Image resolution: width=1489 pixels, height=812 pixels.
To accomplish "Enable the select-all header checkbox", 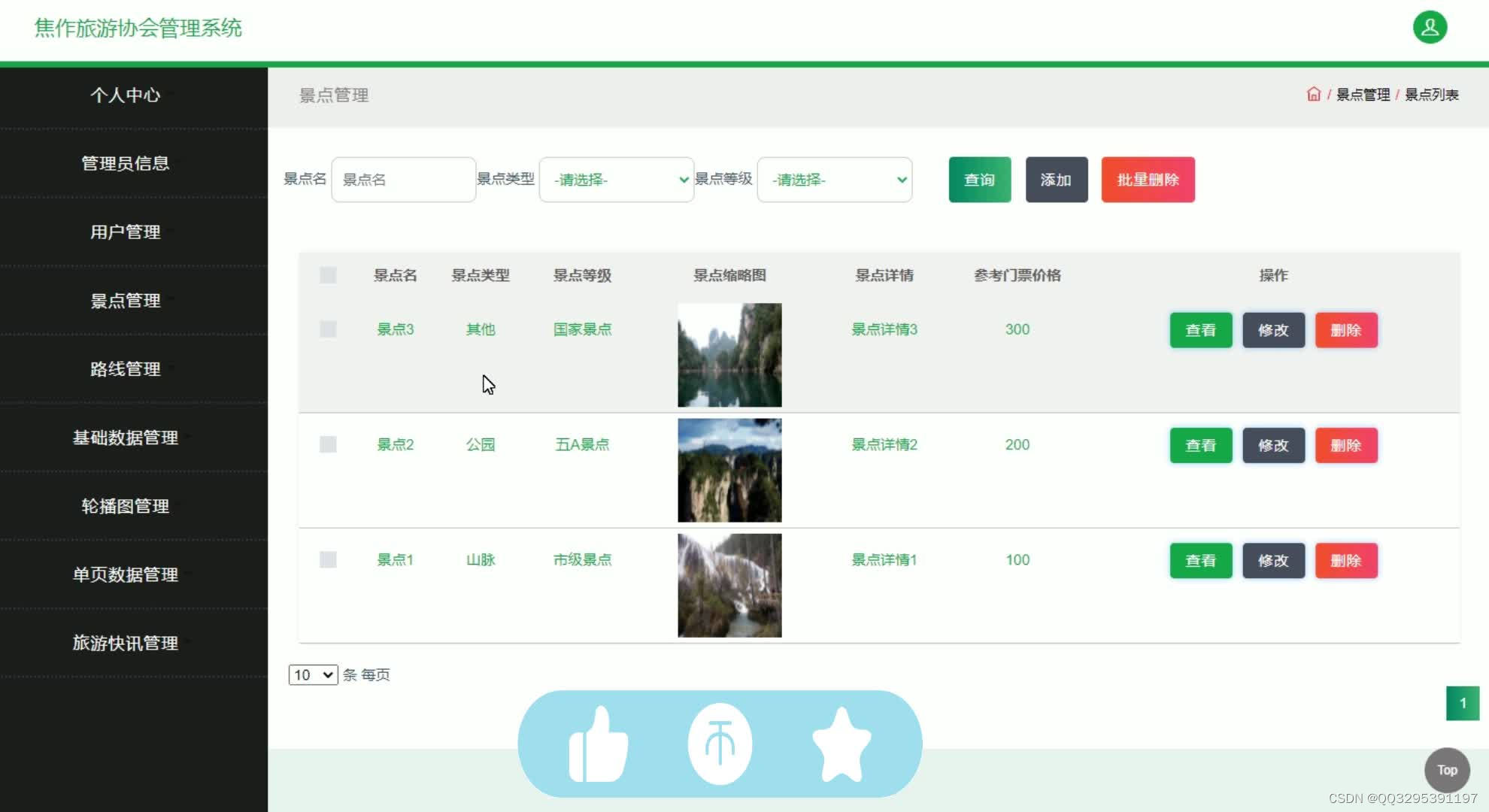I will [x=328, y=275].
